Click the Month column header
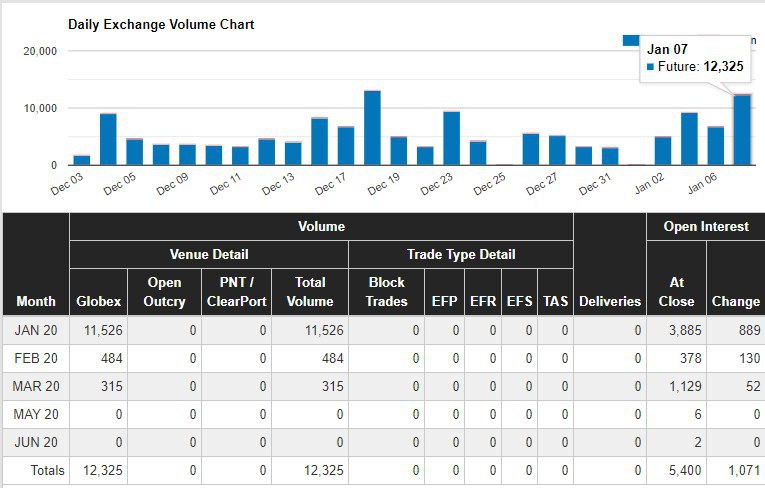765x488 pixels. (36, 301)
